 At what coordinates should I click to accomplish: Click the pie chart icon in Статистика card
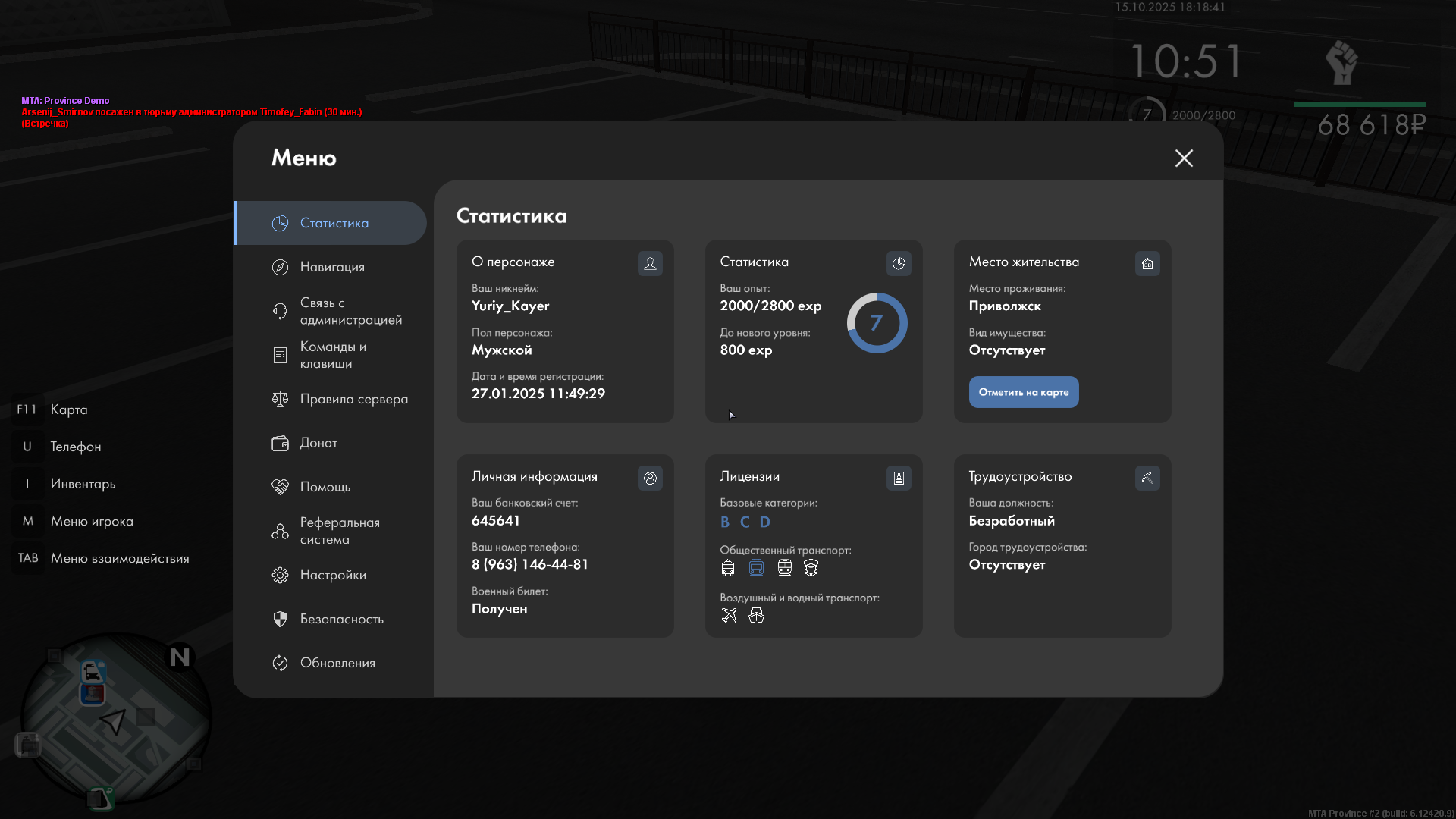point(899,263)
